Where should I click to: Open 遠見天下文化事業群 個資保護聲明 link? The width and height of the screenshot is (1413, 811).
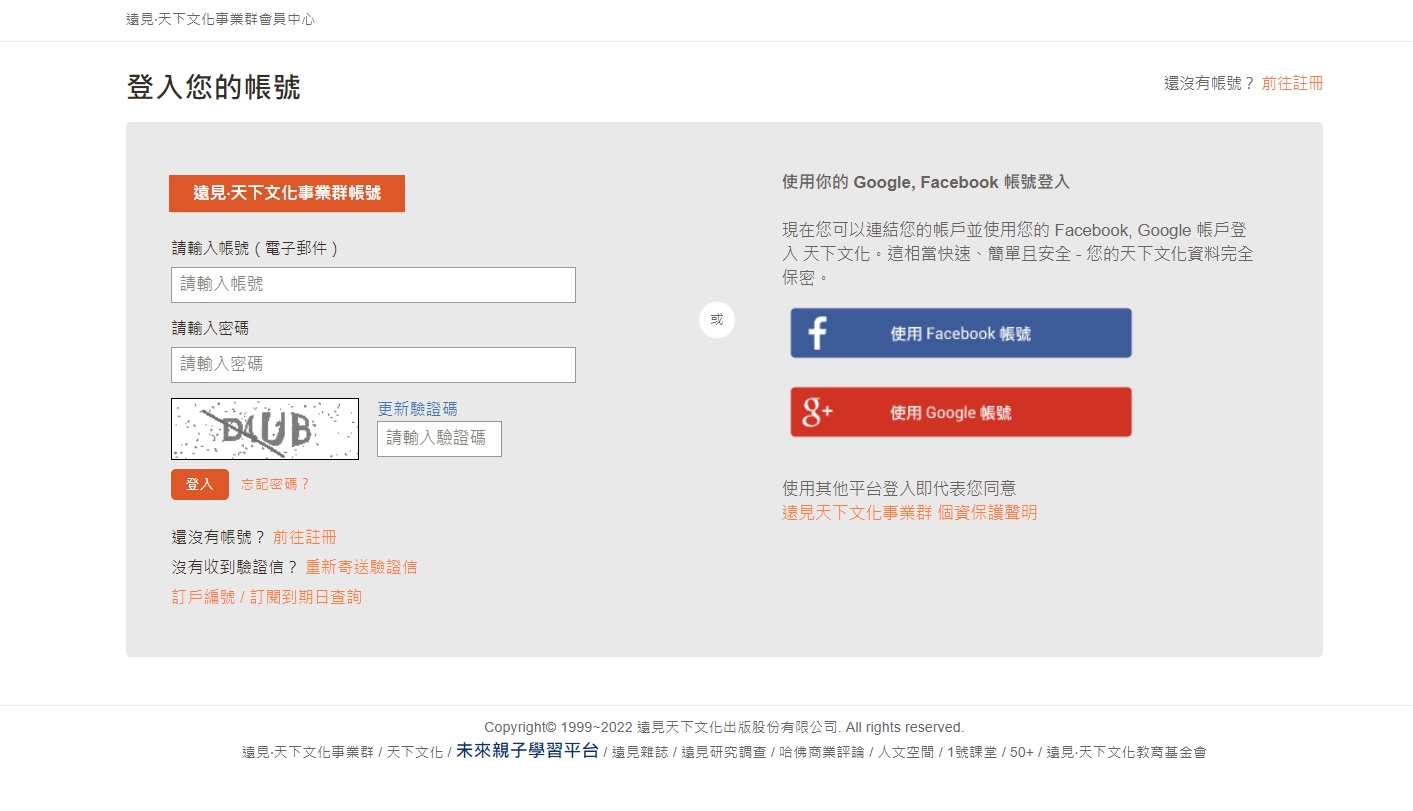click(x=910, y=512)
